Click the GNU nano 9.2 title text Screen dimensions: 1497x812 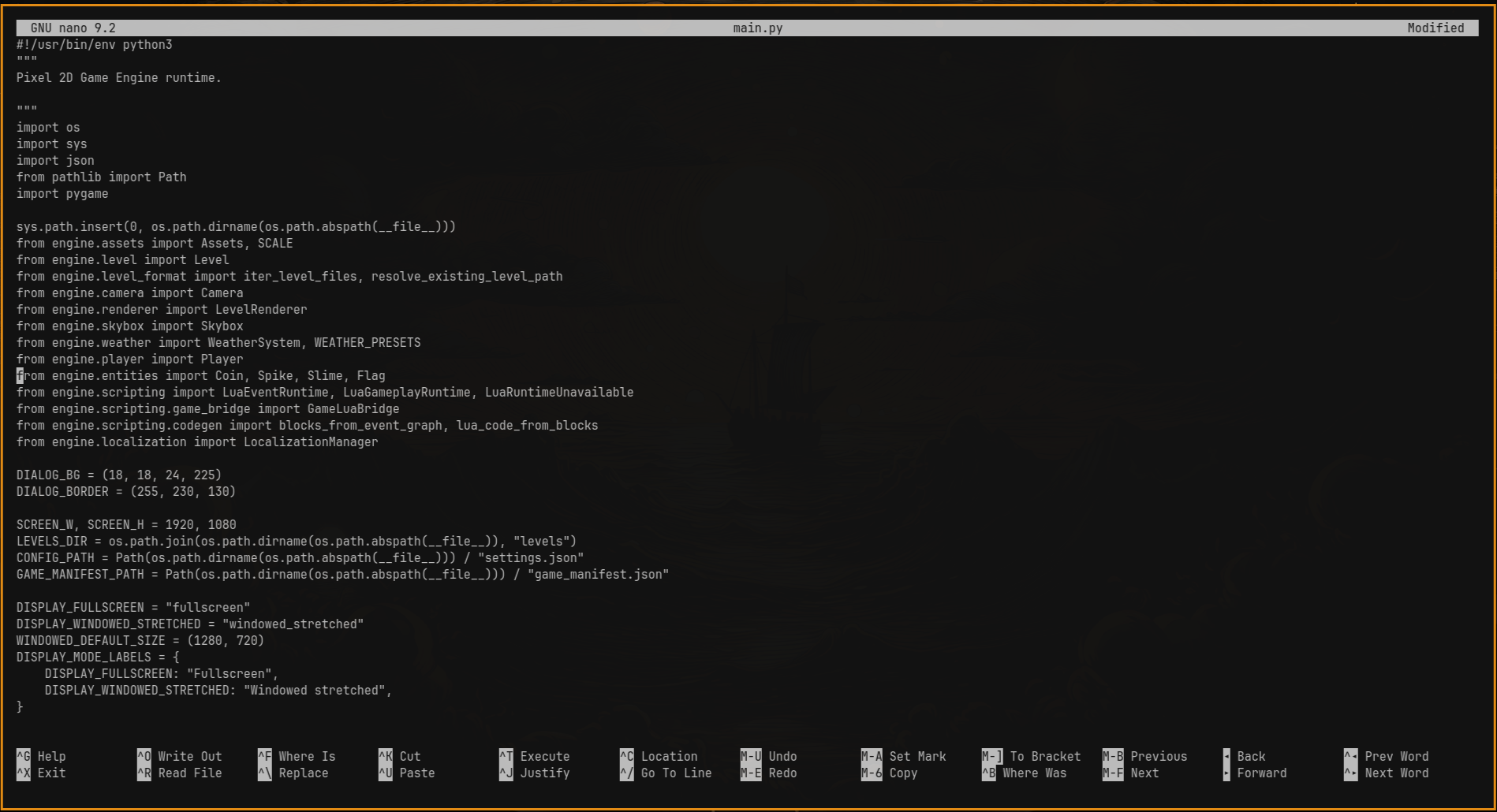point(73,28)
